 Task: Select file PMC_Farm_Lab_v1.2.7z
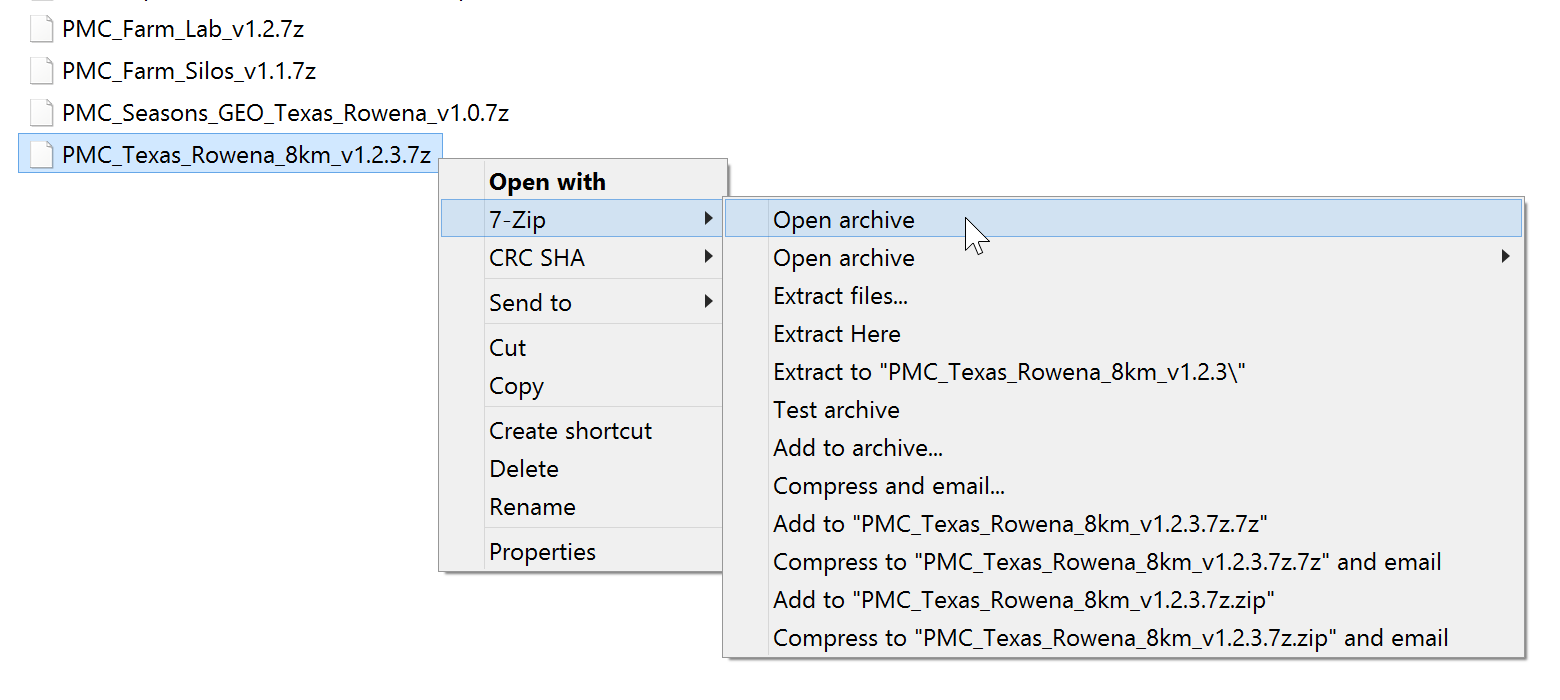tap(183, 29)
